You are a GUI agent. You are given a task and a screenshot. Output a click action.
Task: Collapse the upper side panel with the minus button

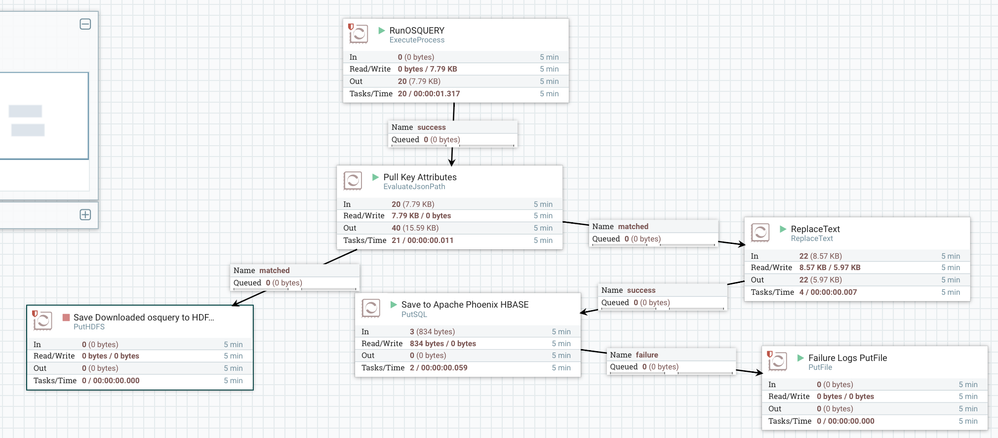click(85, 25)
